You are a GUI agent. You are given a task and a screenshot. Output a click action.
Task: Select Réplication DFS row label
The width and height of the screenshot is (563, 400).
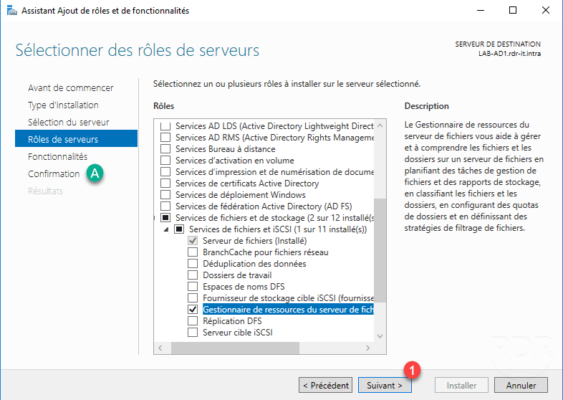point(232,321)
